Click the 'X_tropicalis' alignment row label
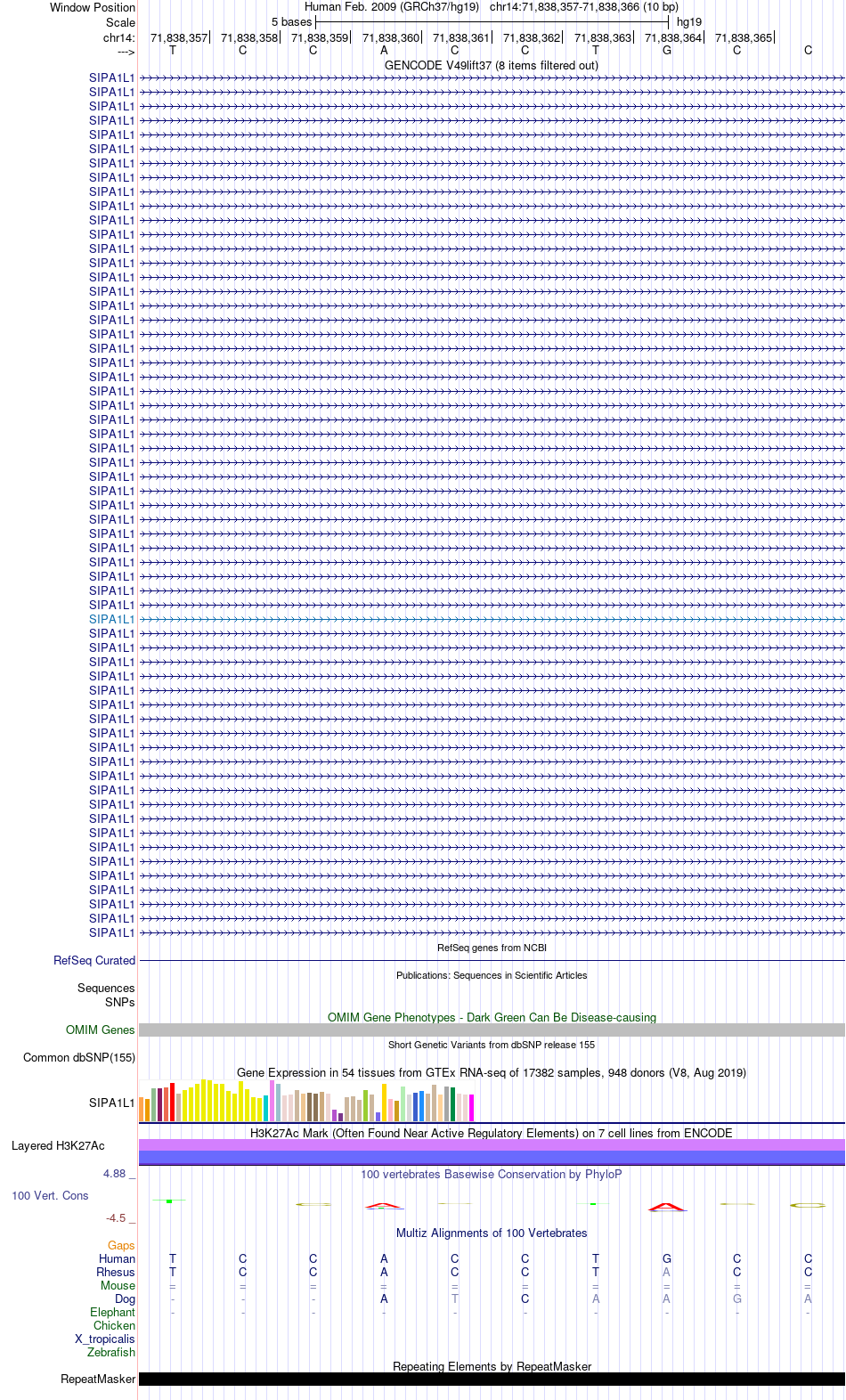846x1400 pixels. coord(105,1339)
